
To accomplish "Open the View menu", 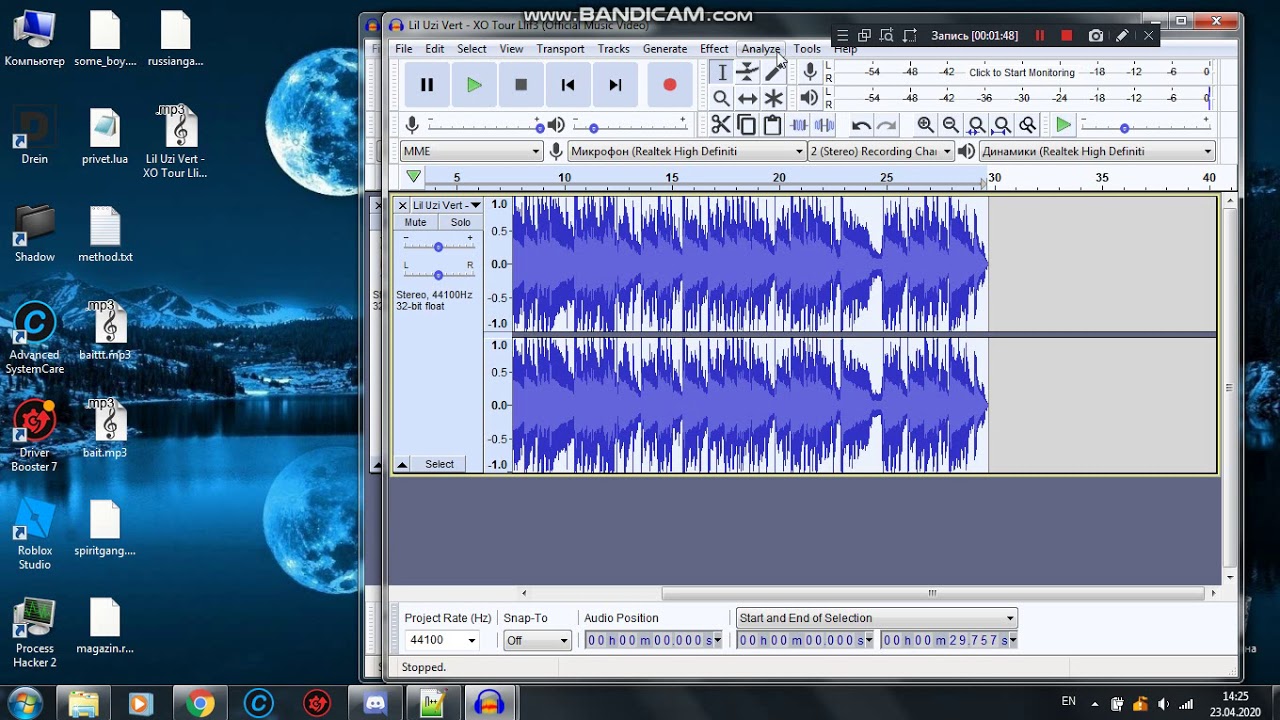I will pos(511,49).
